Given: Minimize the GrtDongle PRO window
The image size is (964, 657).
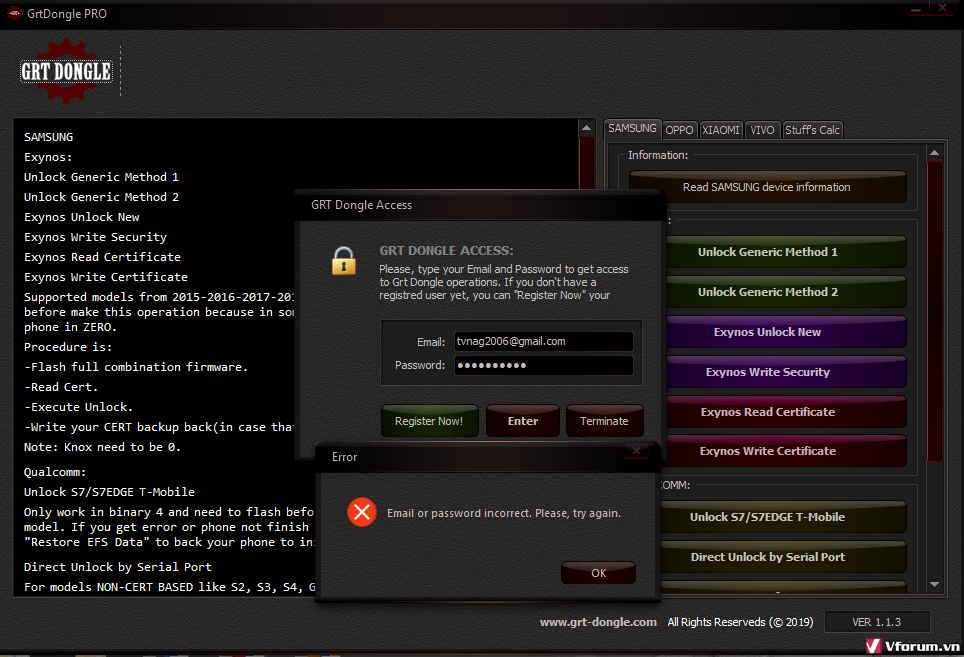Looking at the screenshot, I should 917,9.
